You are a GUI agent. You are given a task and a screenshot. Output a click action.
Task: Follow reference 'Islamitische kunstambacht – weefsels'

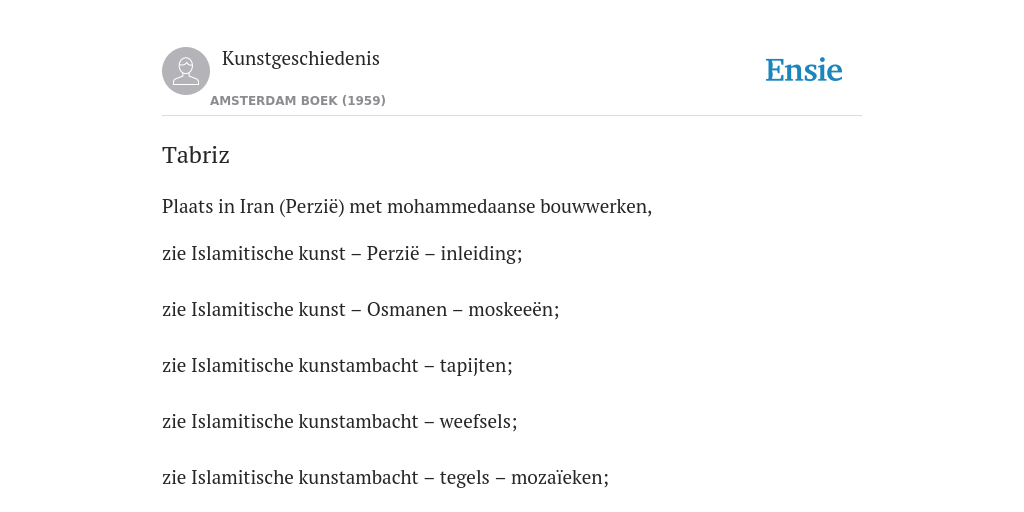pos(340,422)
